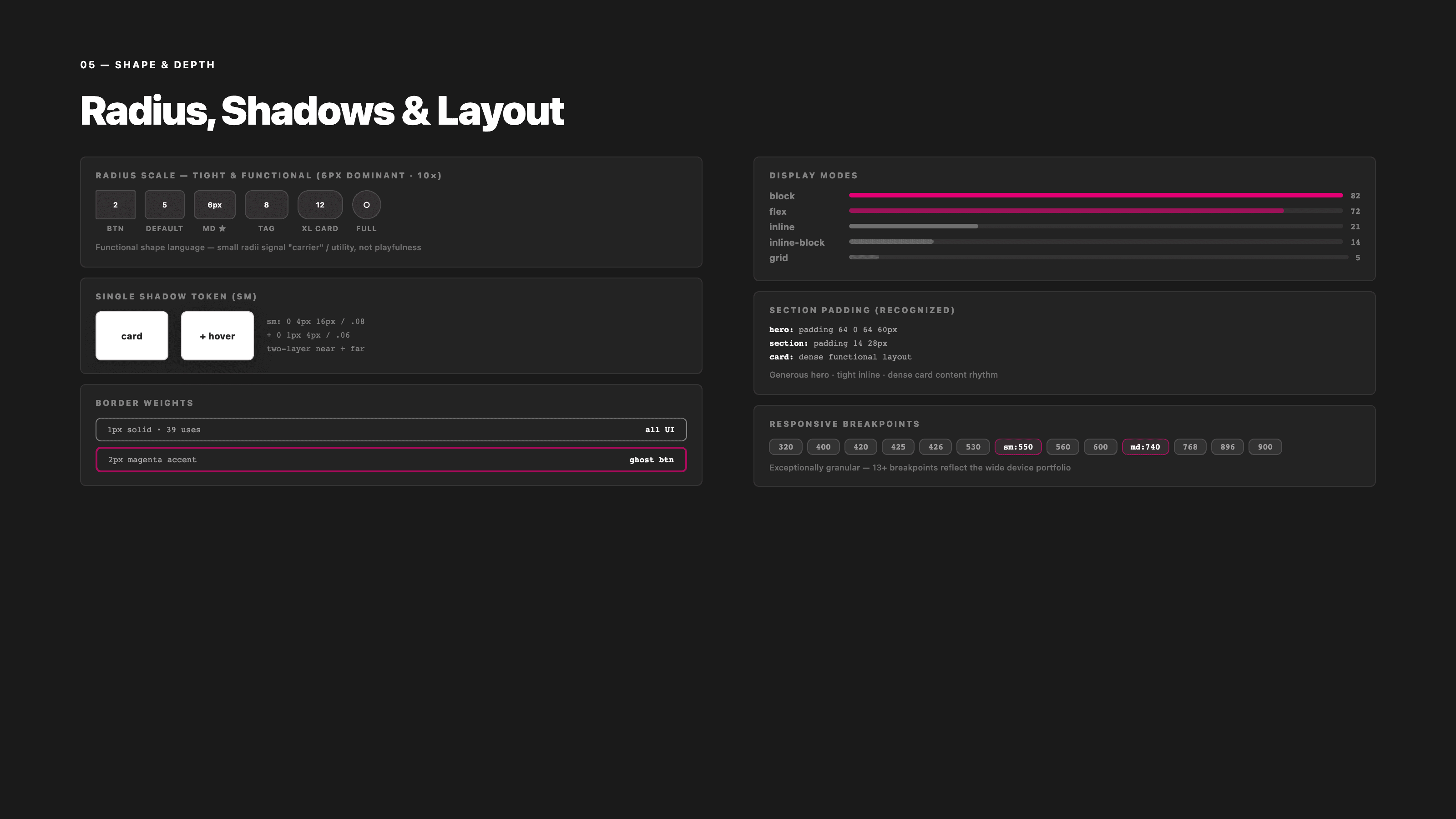Click the block display mode bar
The image size is (1456, 819).
pos(1095,196)
